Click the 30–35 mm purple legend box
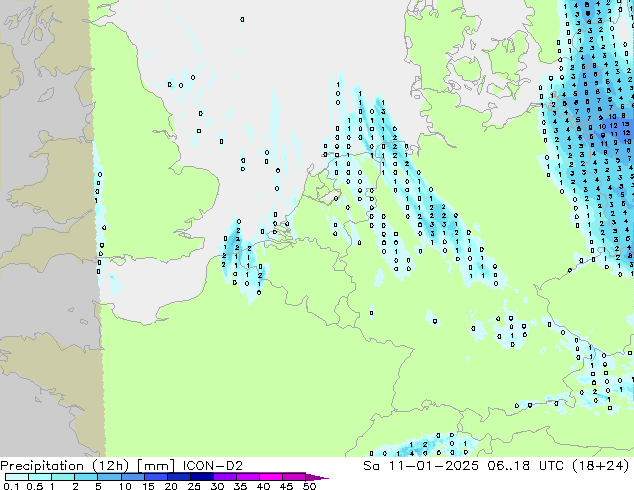Screen dimensions: 634x490 [x=224, y=477]
